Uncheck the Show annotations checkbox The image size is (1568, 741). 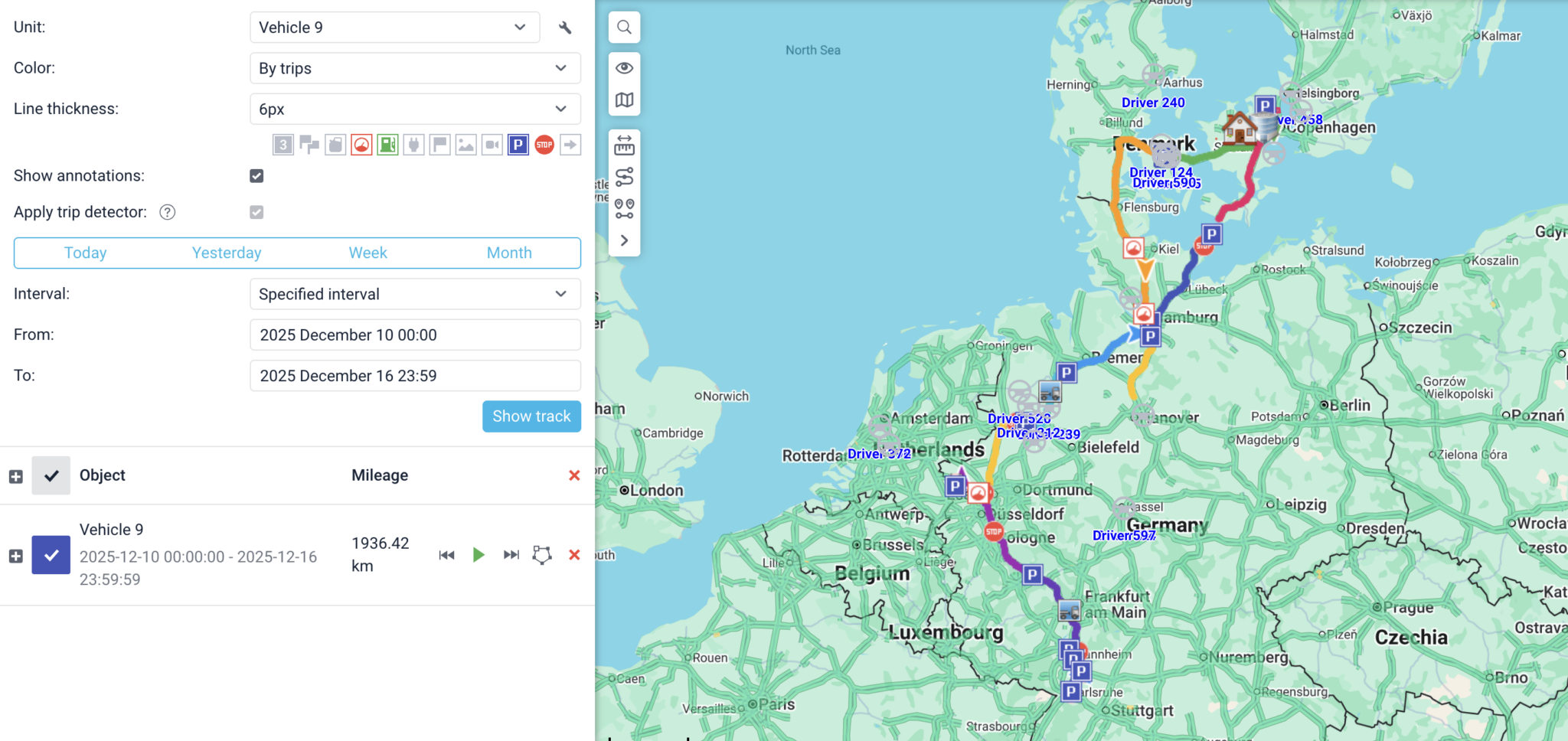(x=256, y=176)
